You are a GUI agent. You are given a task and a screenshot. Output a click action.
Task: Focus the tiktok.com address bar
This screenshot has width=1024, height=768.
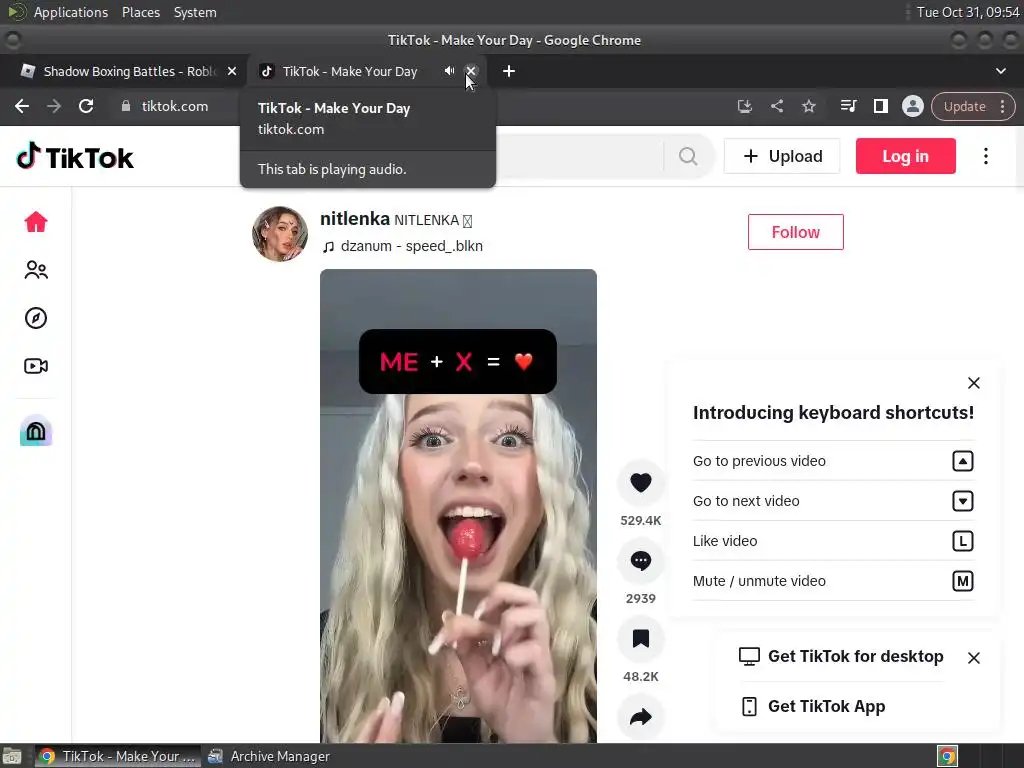click(x=174, y=106)
